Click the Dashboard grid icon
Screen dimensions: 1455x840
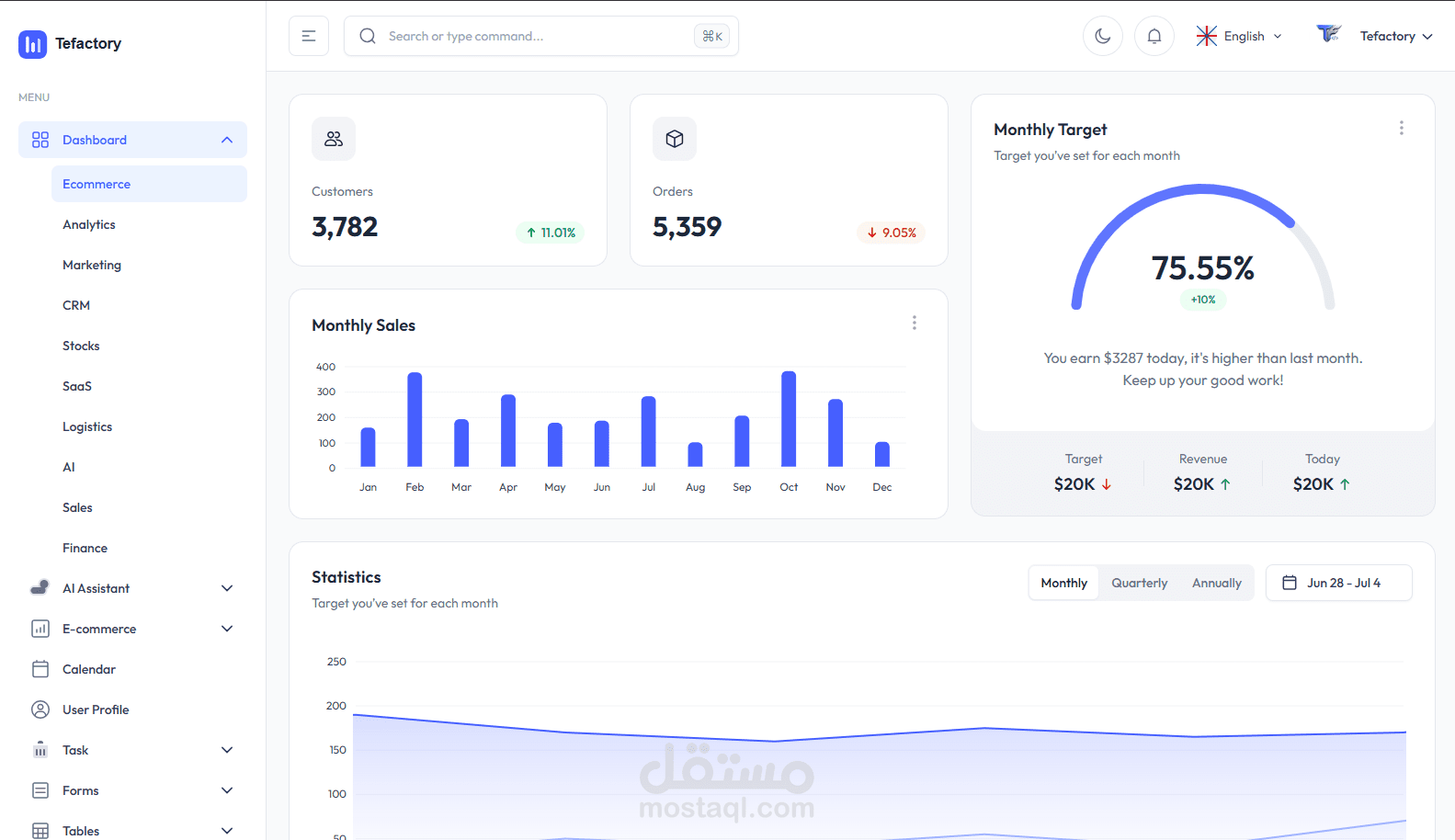tap(40, 140)
